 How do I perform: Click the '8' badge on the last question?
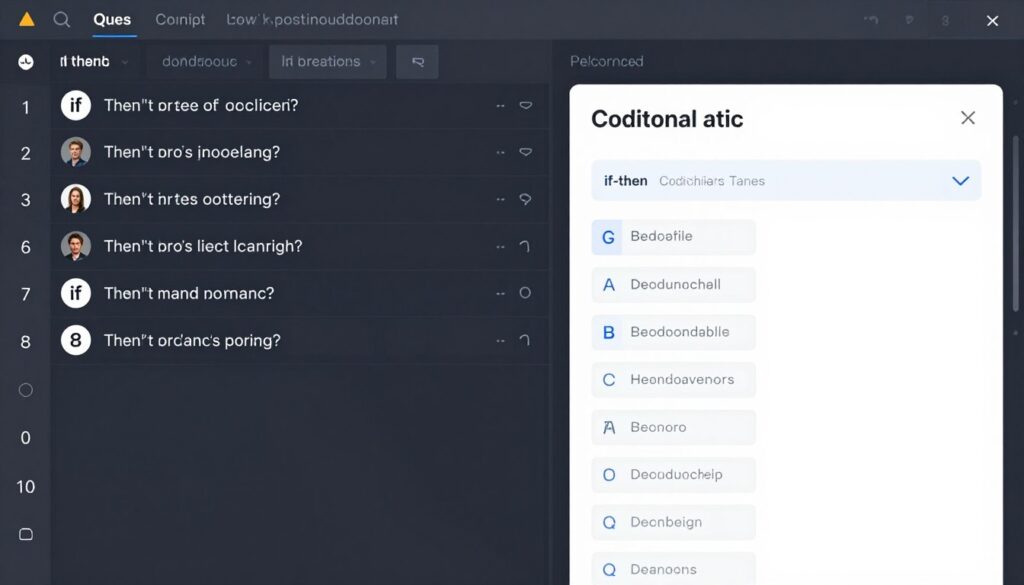tap(75, 340)
